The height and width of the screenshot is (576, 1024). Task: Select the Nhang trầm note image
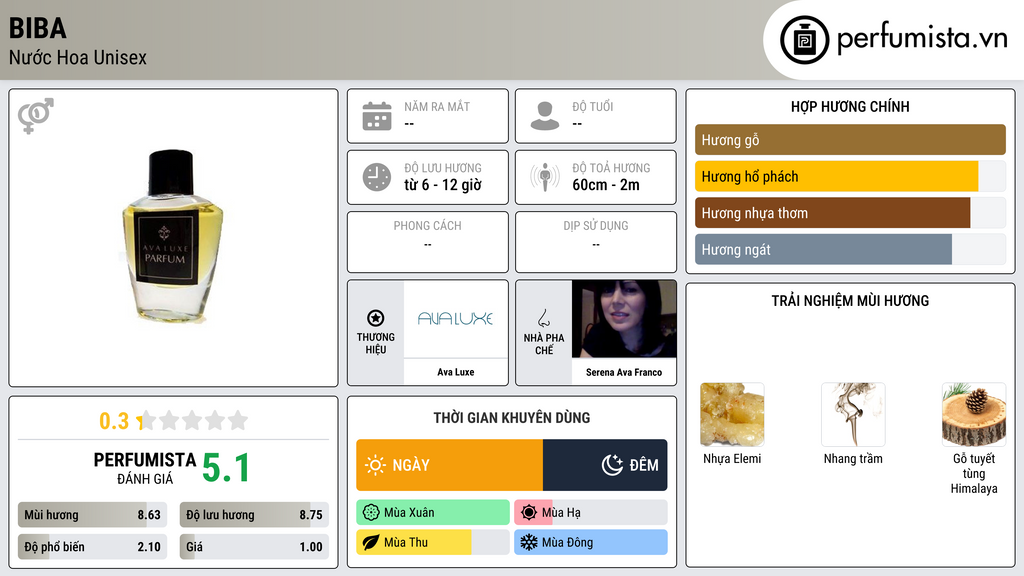point(853,415)
